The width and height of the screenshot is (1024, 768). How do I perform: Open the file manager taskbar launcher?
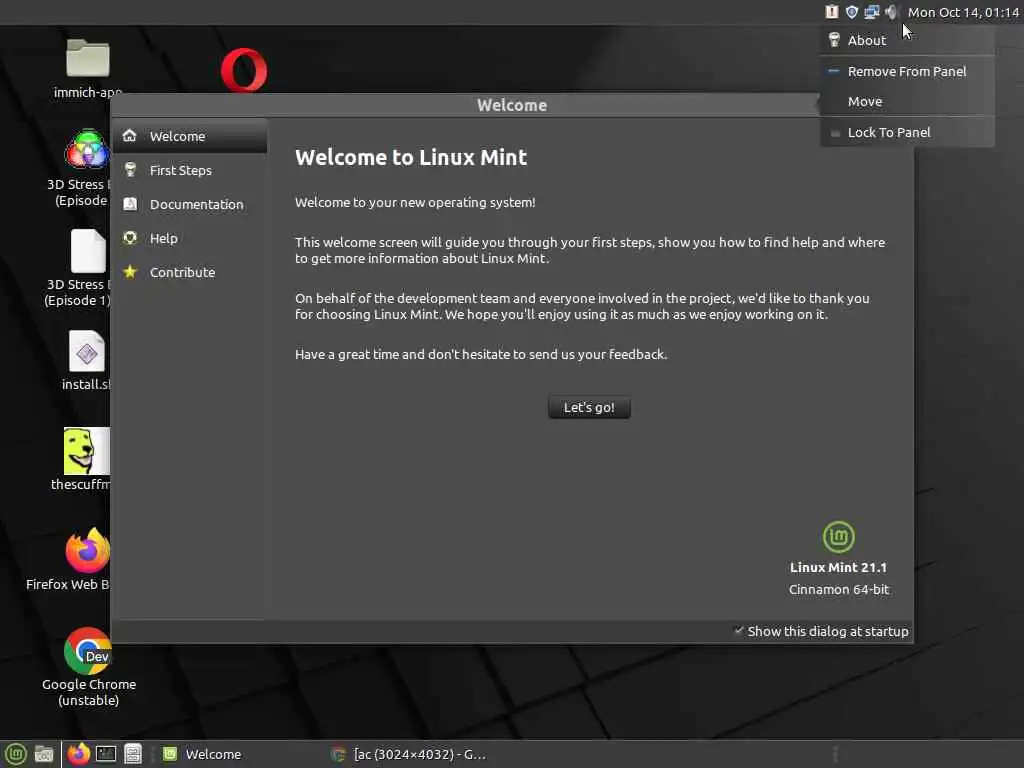coord(133,754)
